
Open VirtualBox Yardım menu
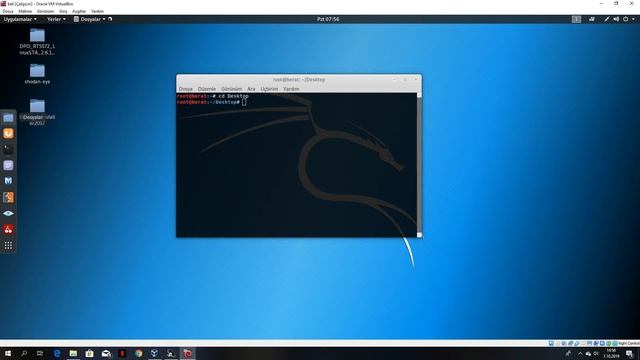tap(97, 11)
